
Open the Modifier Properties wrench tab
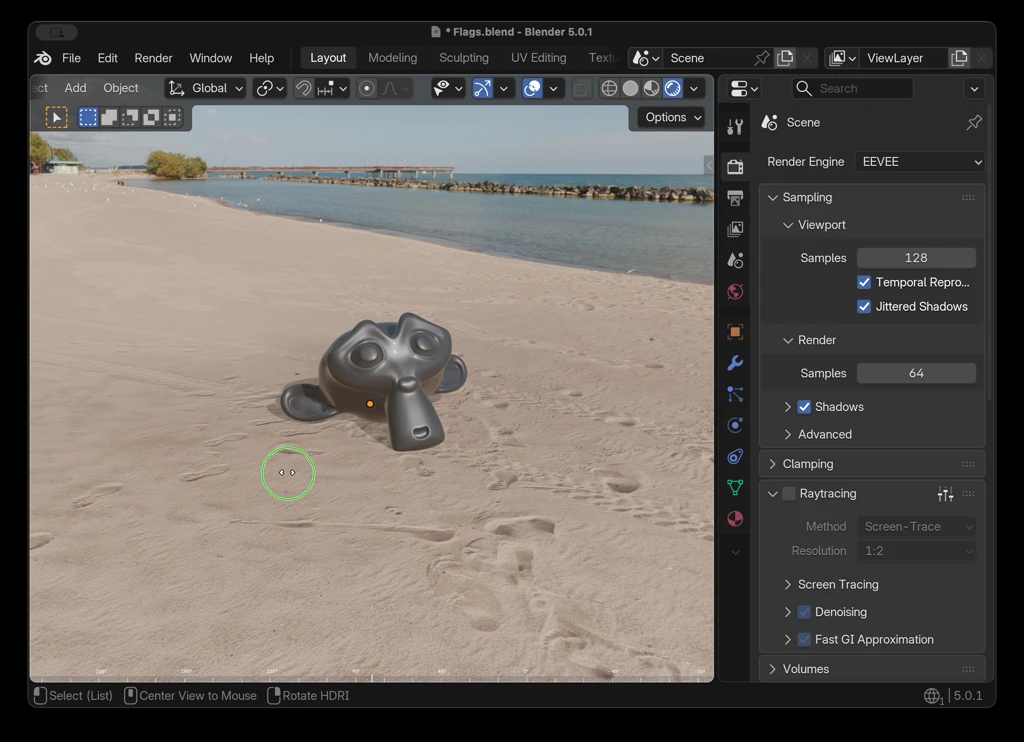pos(735,363)
